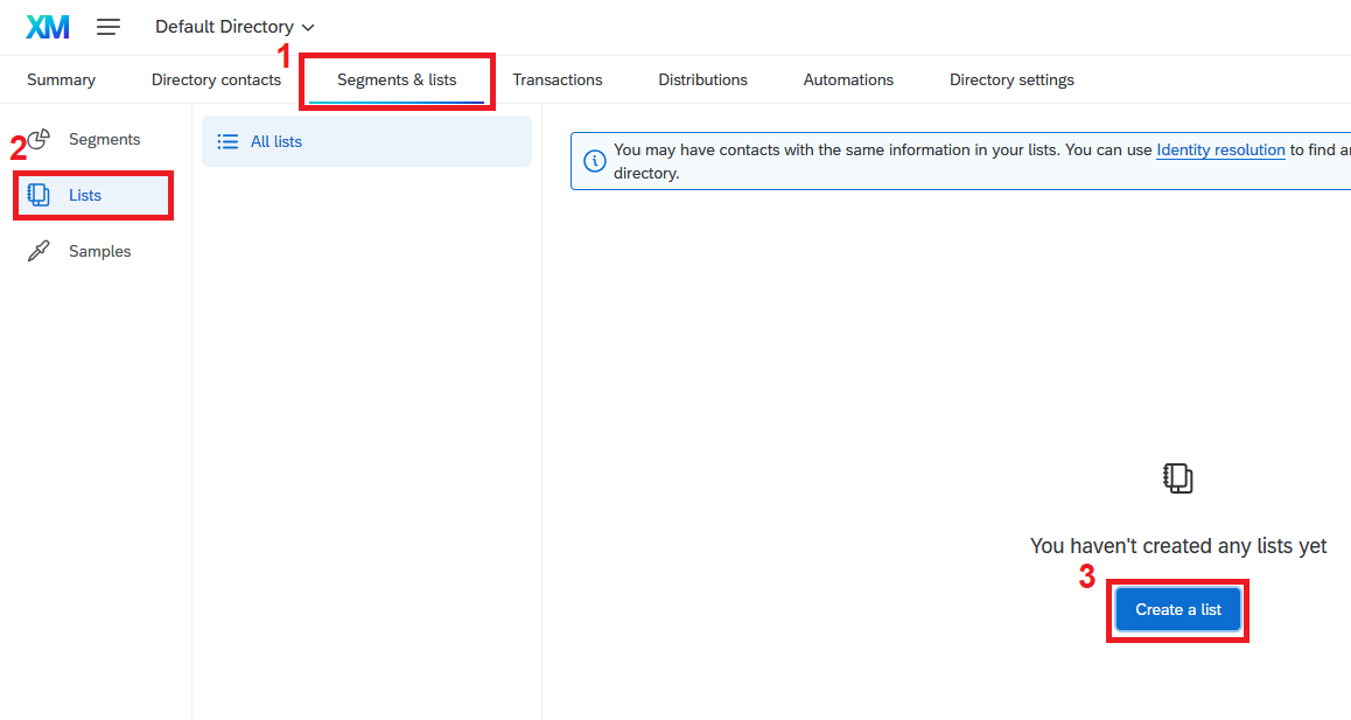Viewport: 1351px width, 720px height.
Task: Select the Segments & lists tab
Action: [396, 80]
